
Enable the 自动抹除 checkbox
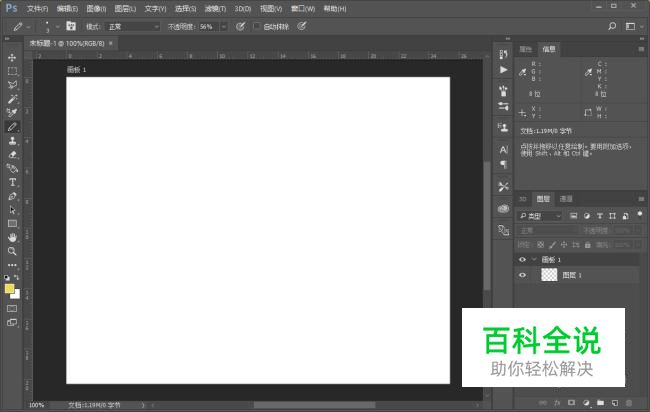click(256, 26)
